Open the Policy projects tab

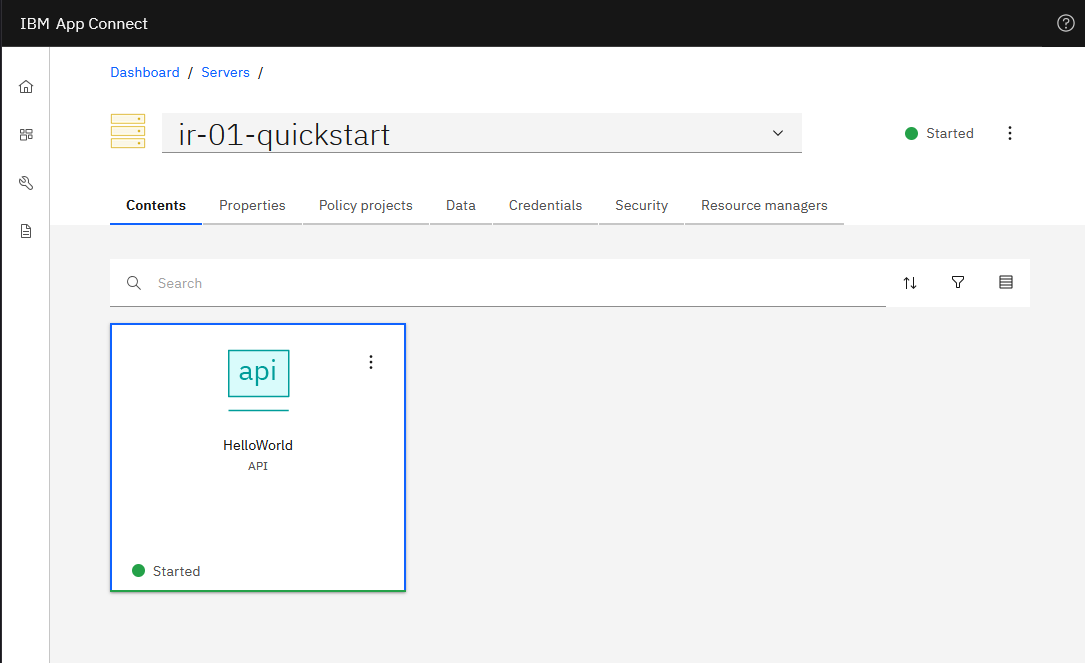pos(365,206)
